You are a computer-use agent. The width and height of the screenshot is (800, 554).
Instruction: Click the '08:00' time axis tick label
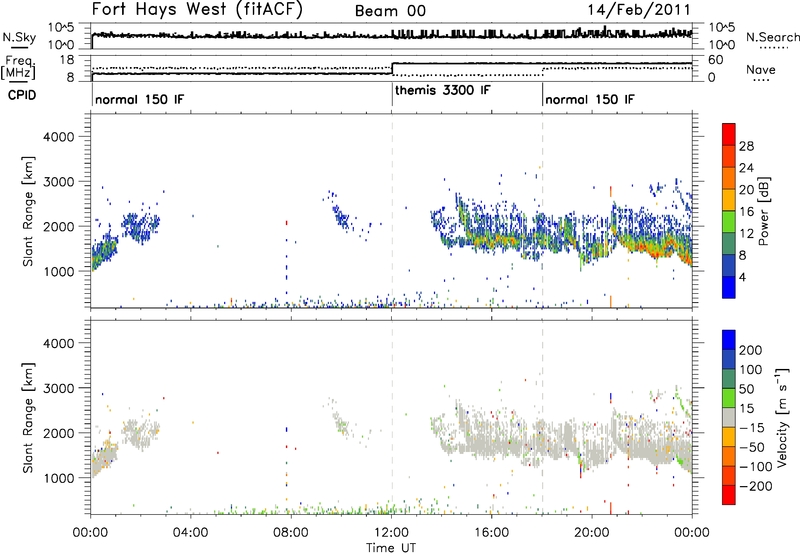(291, 533)
